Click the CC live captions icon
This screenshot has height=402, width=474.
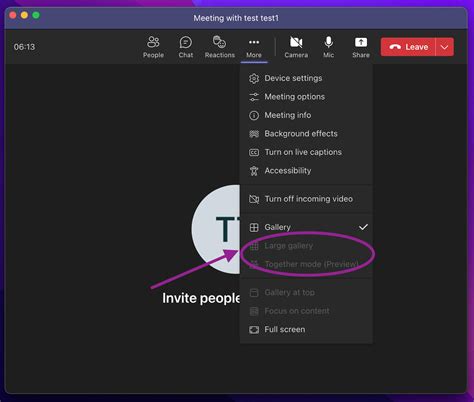(x=254, y=152)
